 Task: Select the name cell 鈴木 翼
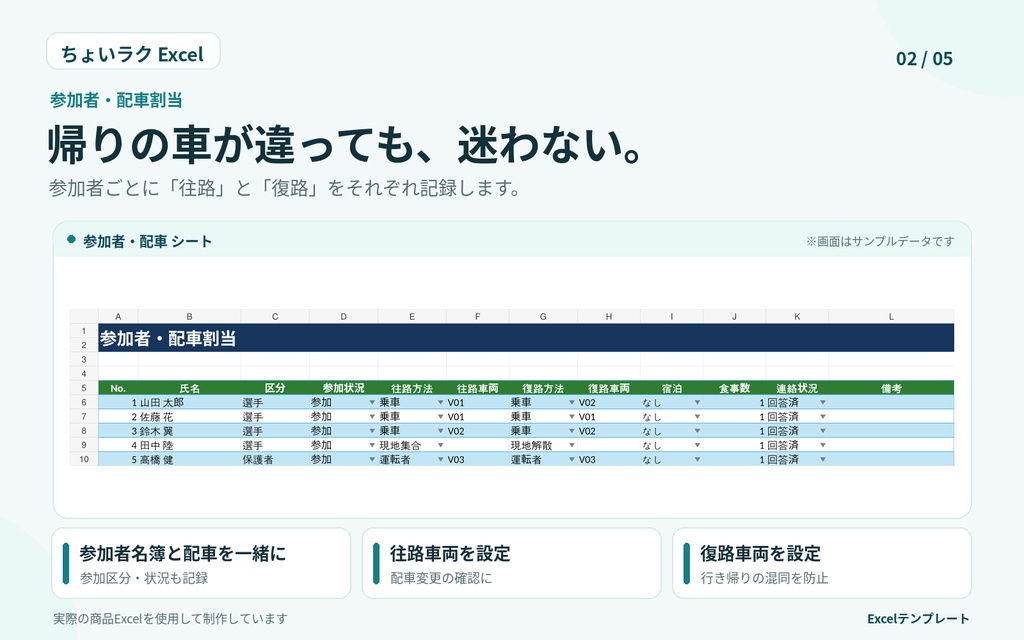point(189,431)
